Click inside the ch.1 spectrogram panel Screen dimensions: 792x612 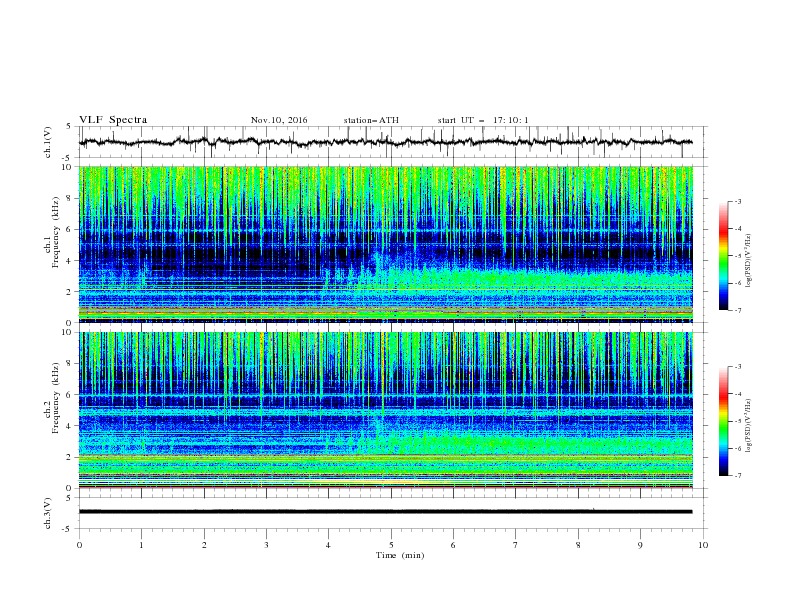click(385, 244)
